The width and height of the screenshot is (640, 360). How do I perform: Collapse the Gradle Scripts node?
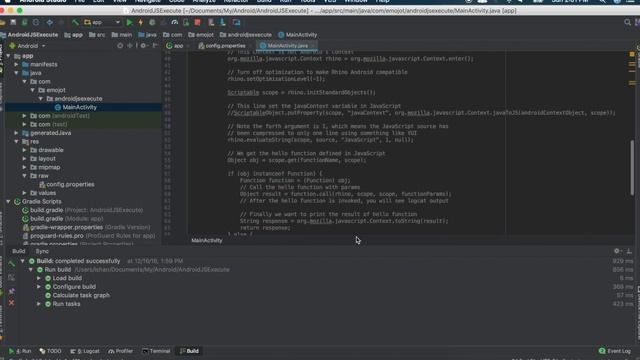click(x=9, y=202)
